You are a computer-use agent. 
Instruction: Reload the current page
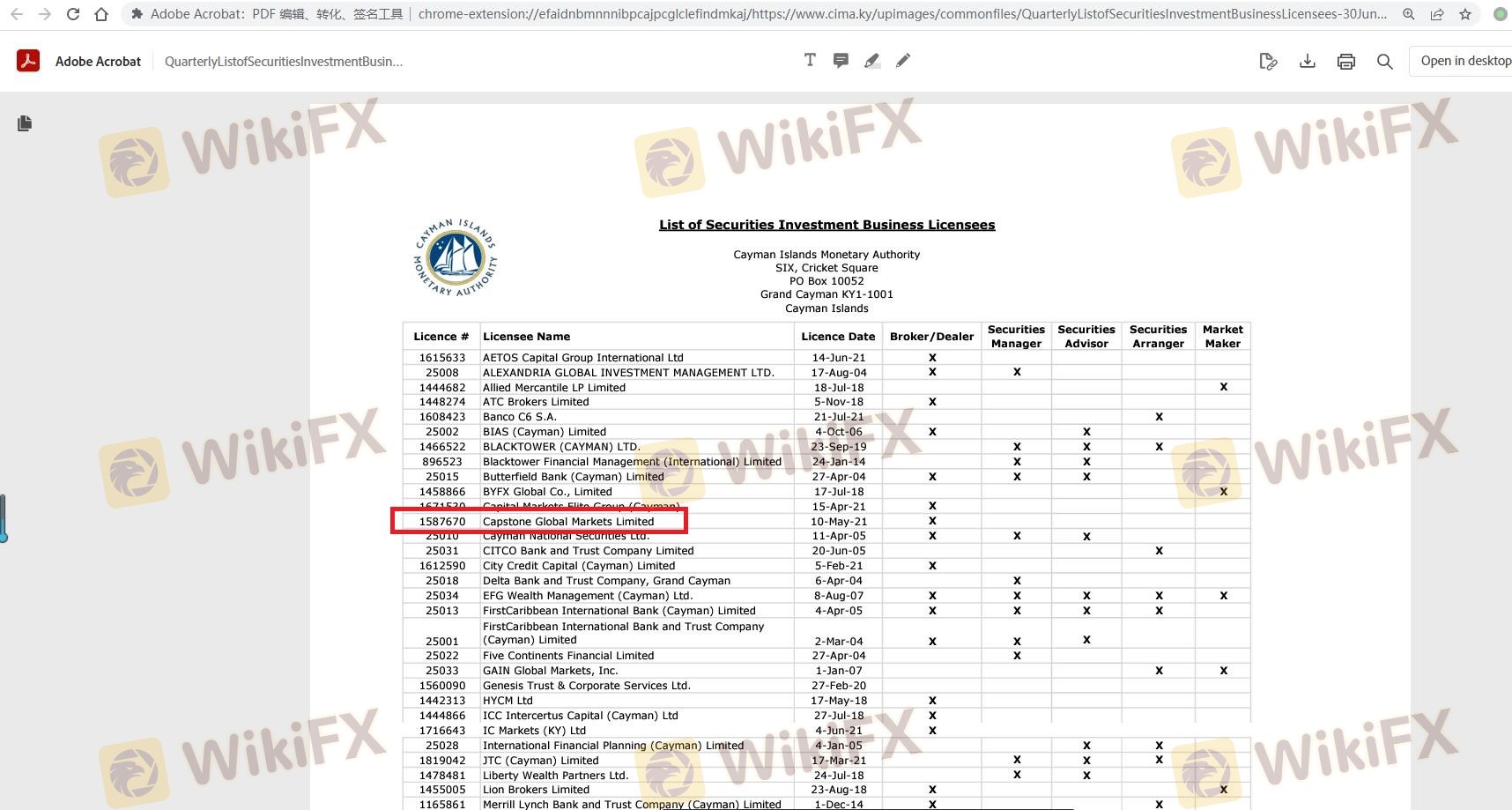73,14
